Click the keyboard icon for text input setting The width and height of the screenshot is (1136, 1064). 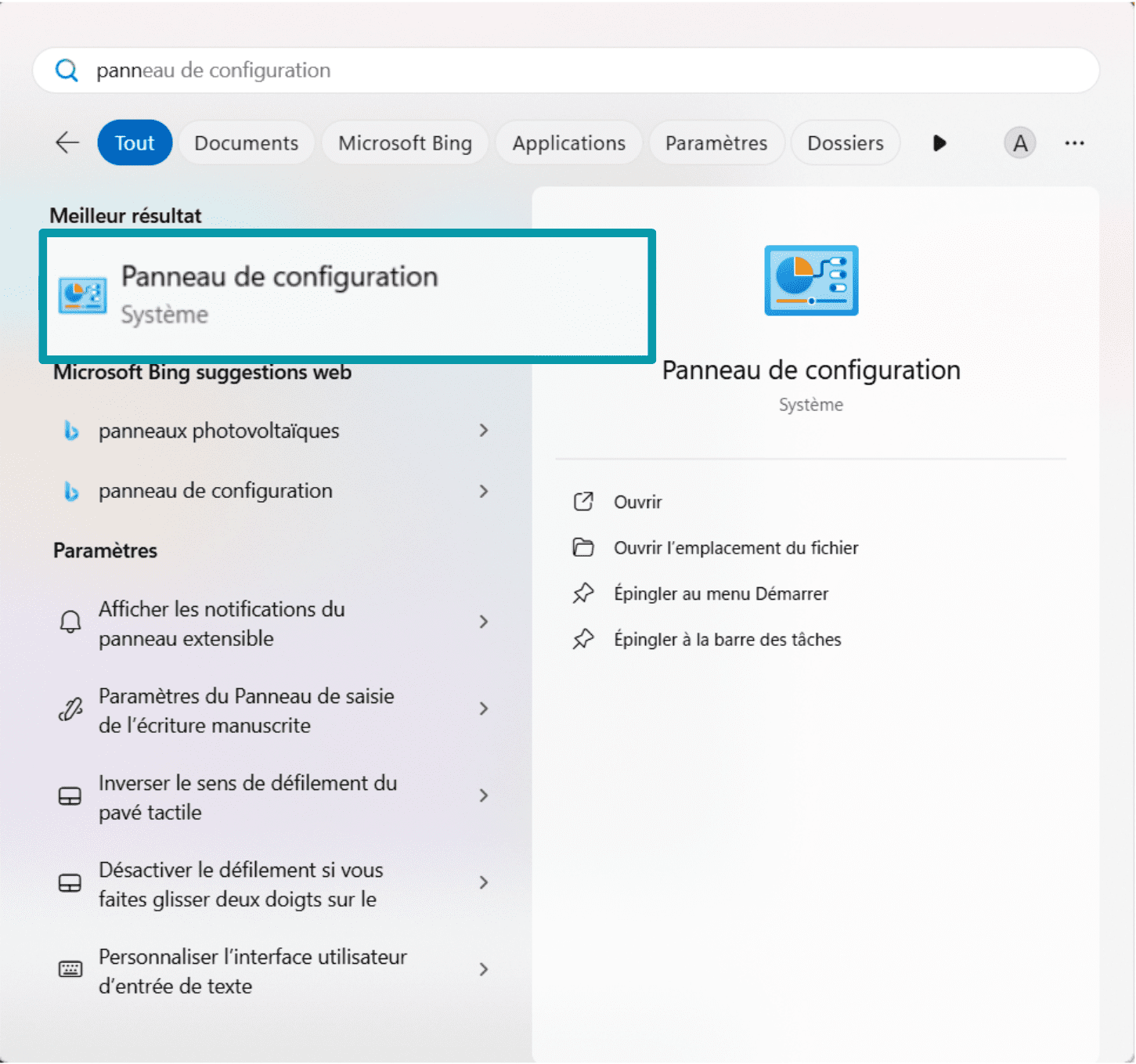[70, 970]
